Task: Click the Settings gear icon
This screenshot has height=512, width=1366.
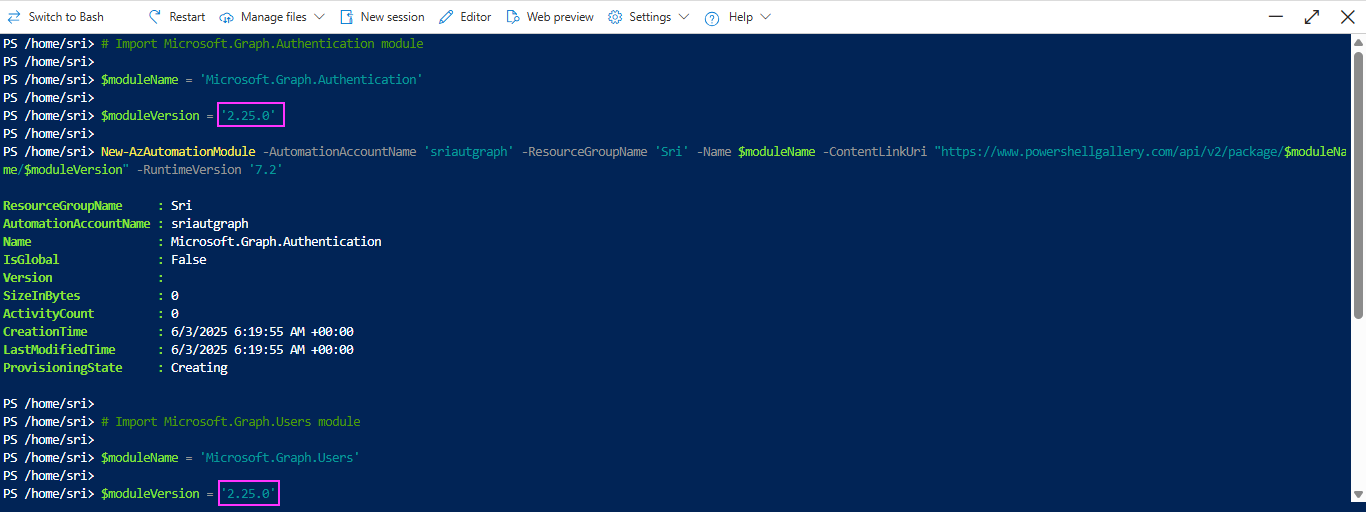Action: point(615,17)
